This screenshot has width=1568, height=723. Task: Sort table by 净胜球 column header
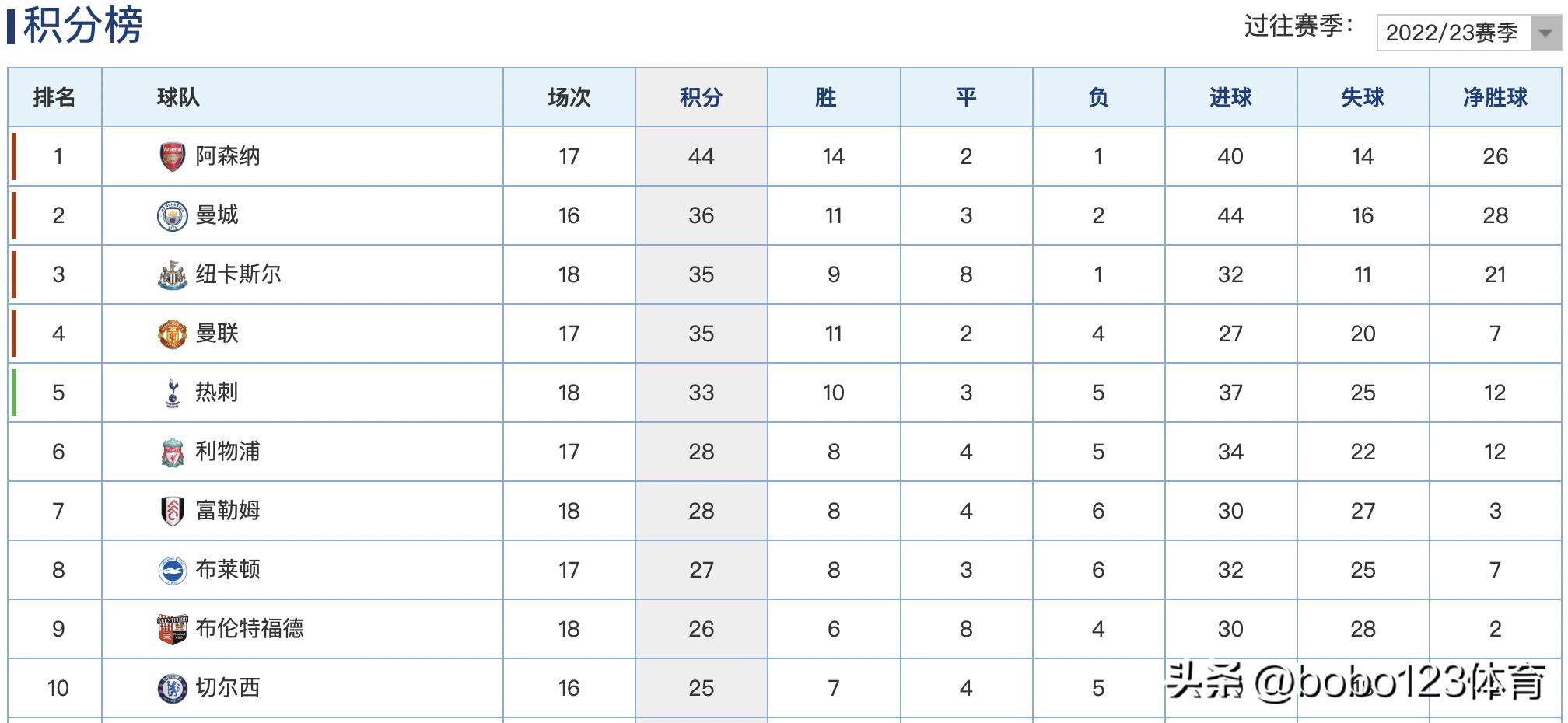coord(1496,97)
